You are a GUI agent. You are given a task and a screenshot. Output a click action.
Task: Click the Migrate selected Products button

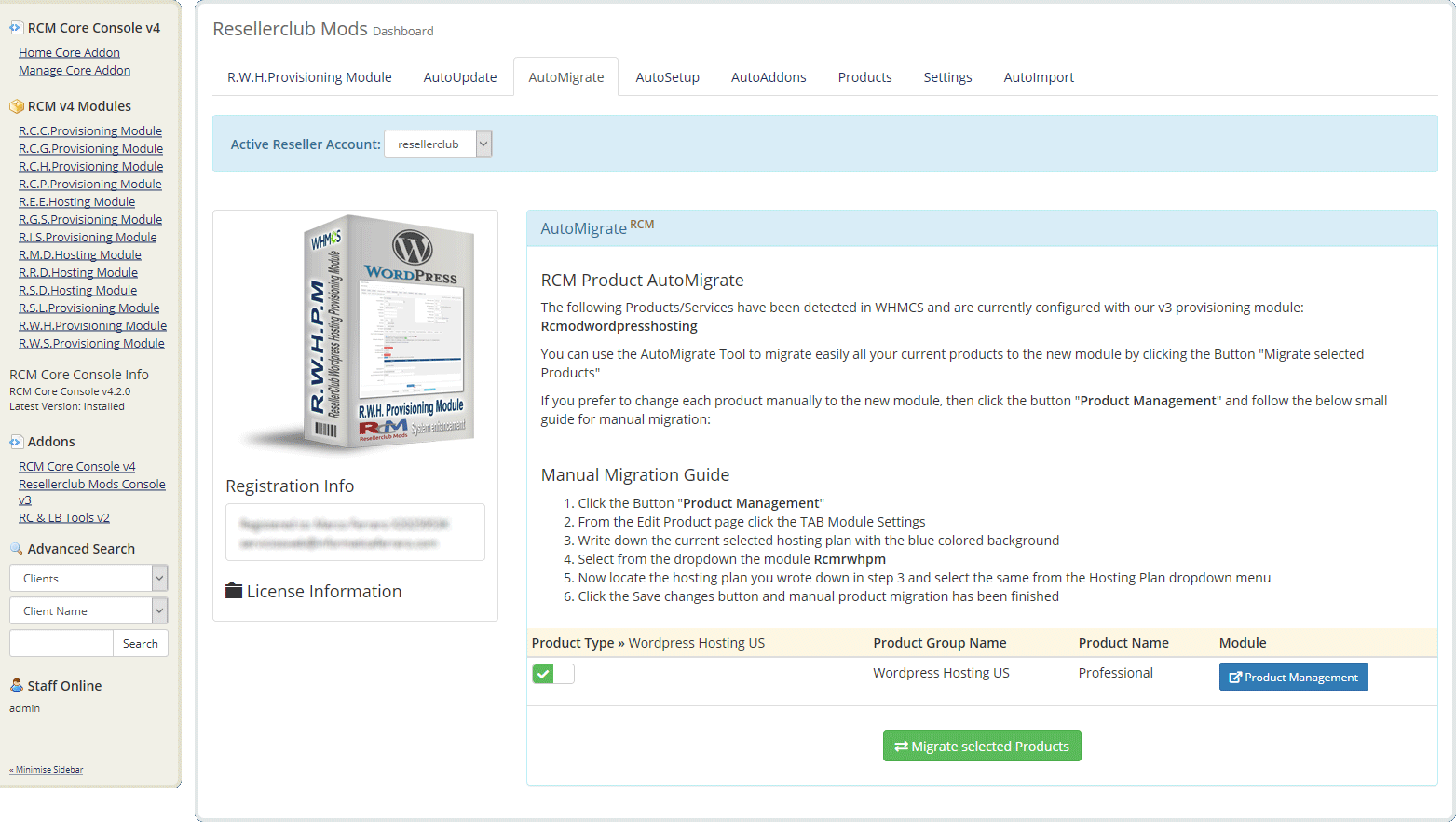click(x=982, y=746)
